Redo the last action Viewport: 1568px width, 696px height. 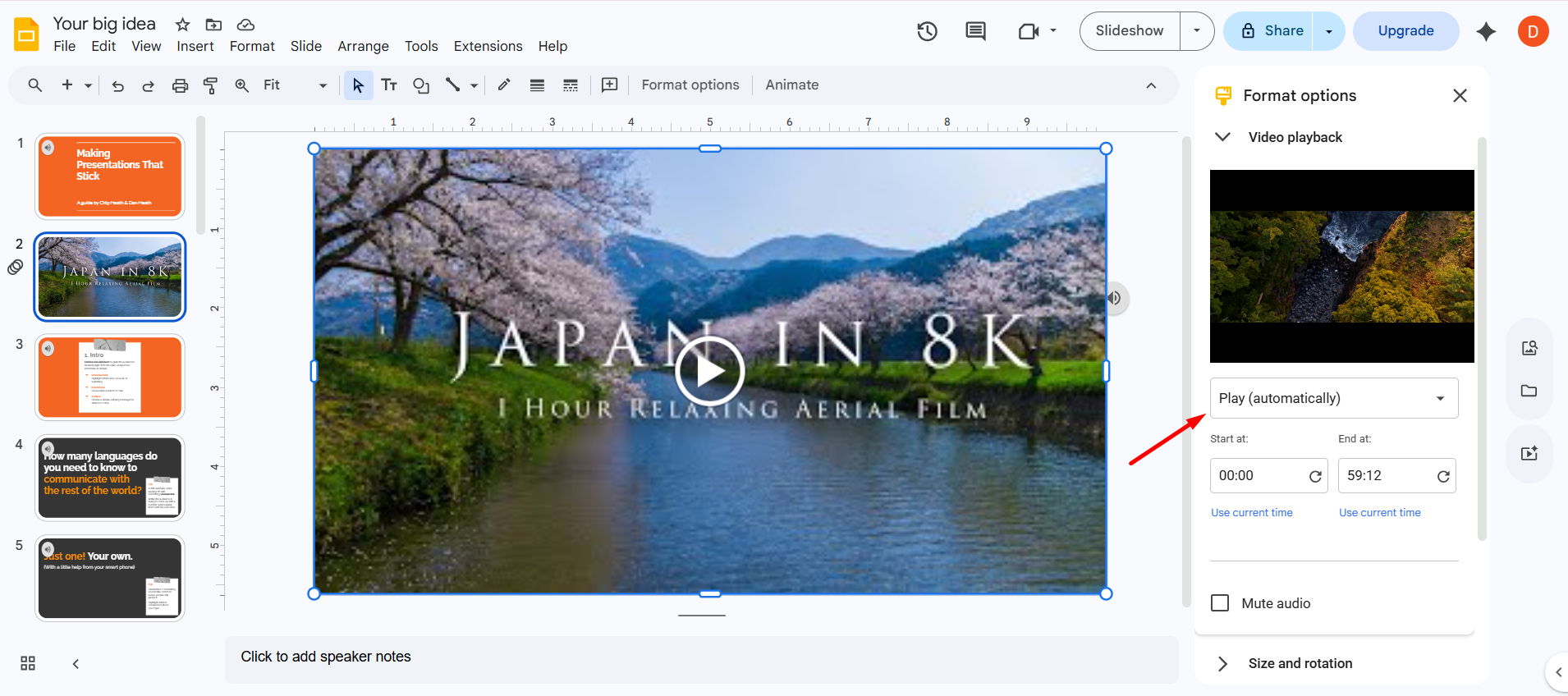pos(149,85)
